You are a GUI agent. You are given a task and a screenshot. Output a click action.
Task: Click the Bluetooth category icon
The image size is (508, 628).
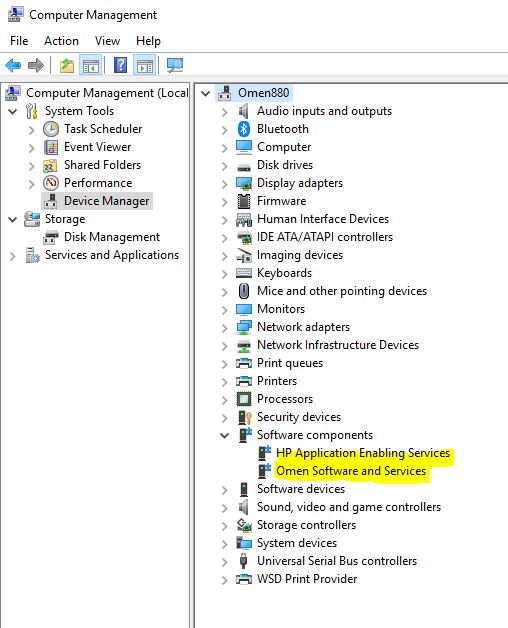[244, 129]
